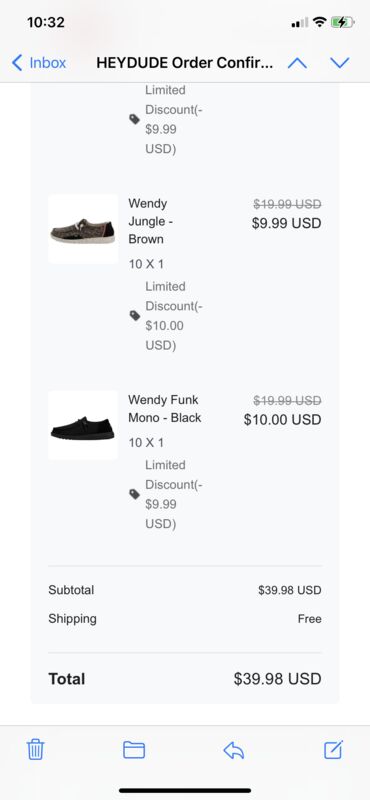
Task: Tap the battery charging icon in the status bar
Action: click(342, 22)
